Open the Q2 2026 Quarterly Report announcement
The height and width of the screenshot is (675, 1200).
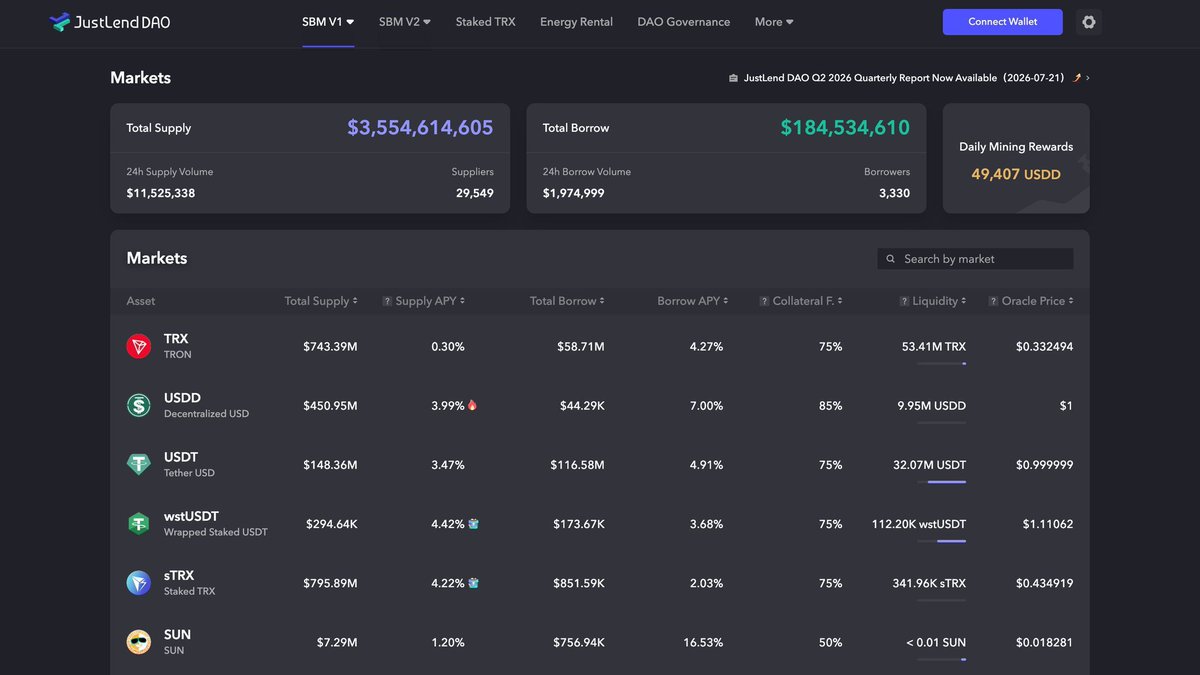904,78
